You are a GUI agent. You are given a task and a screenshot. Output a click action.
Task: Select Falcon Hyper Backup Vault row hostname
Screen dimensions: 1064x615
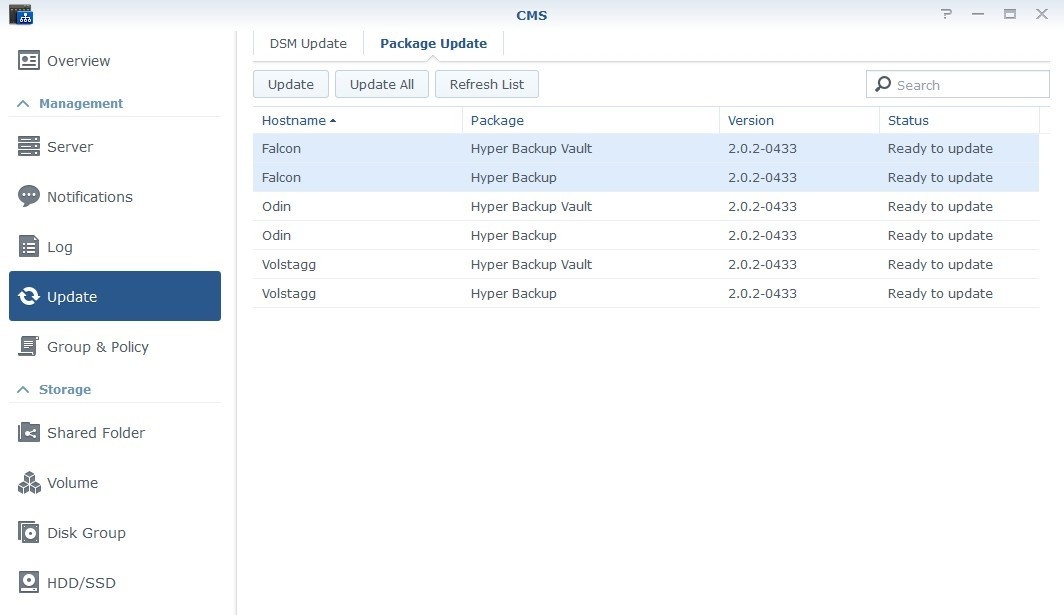pos(281,149)
